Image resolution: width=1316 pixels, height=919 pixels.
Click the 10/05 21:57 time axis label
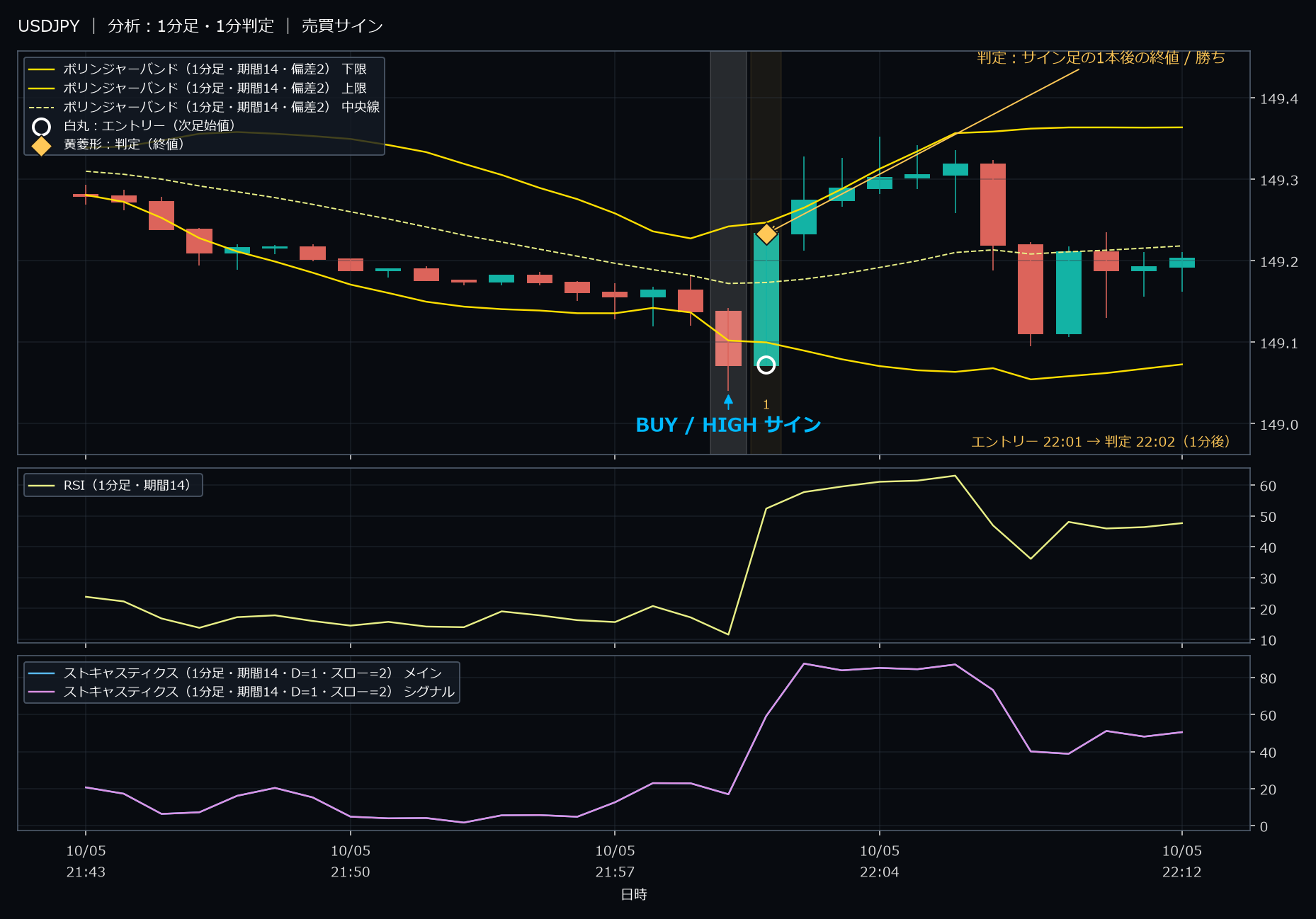coord(615,861)
